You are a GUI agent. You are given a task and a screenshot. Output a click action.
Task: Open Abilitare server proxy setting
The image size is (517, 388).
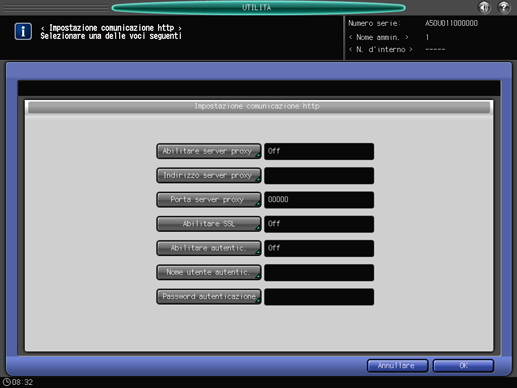coord(209,151)
